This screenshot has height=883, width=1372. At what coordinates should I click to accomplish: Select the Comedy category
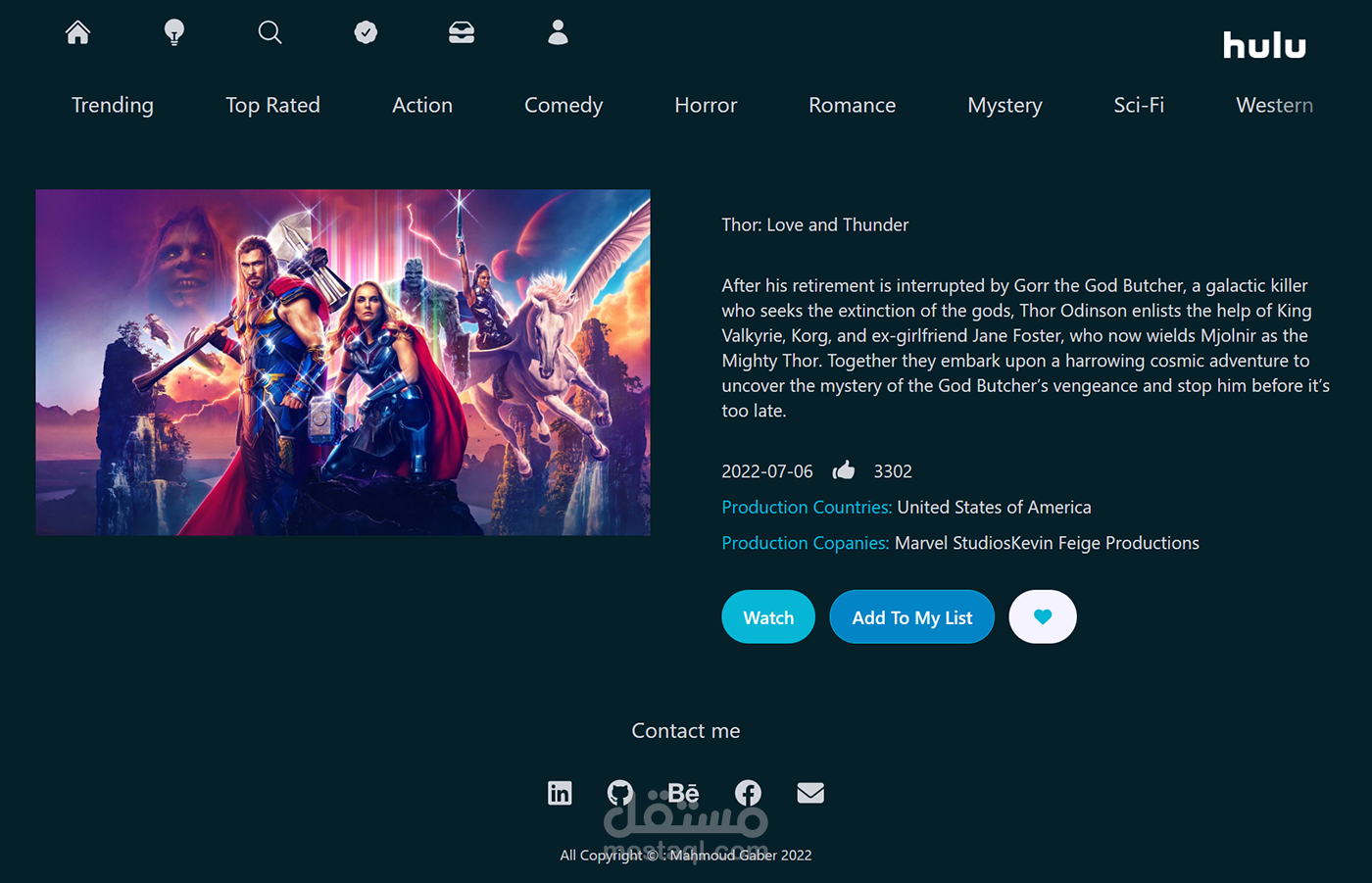563,105
